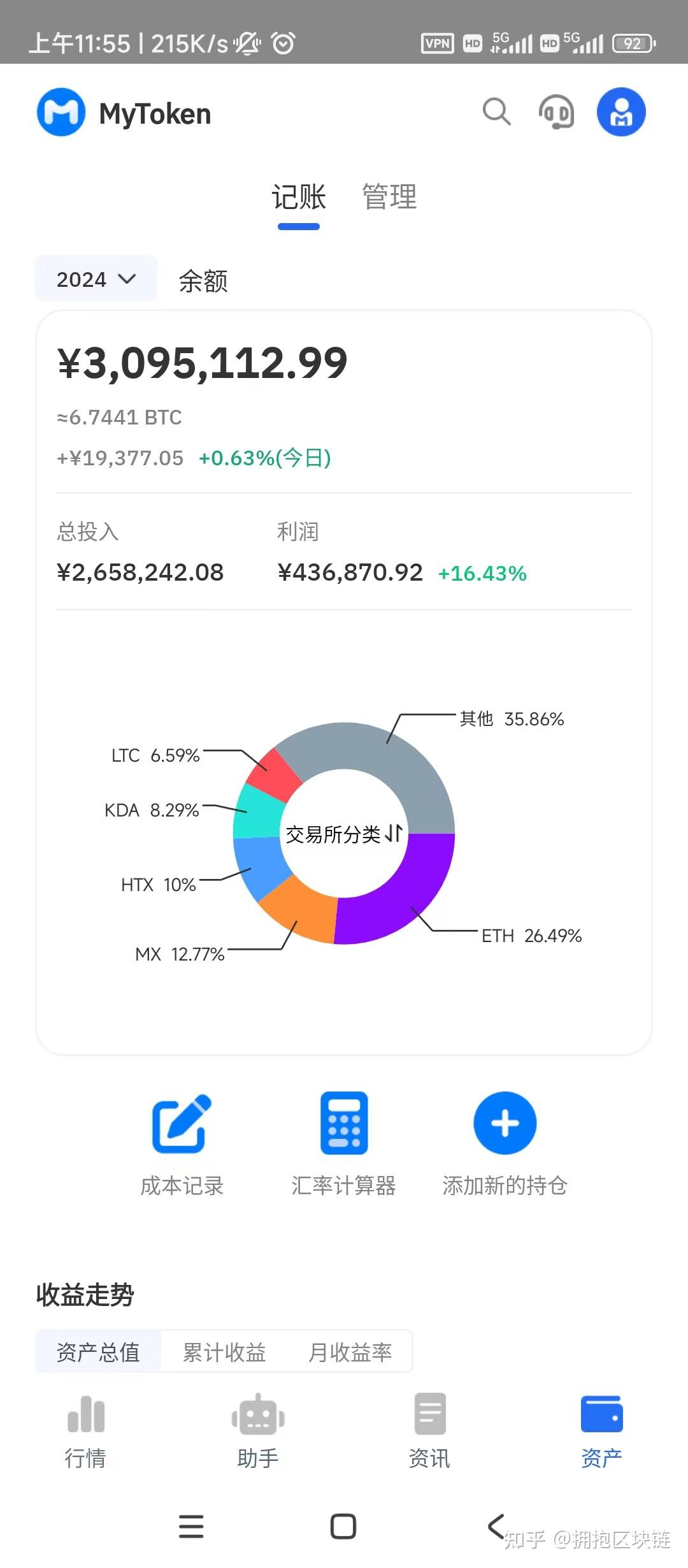Tap the plus icon for 添加新的持仓
This screenshot has width=688, height=1568.
(x=505, y=1123)
